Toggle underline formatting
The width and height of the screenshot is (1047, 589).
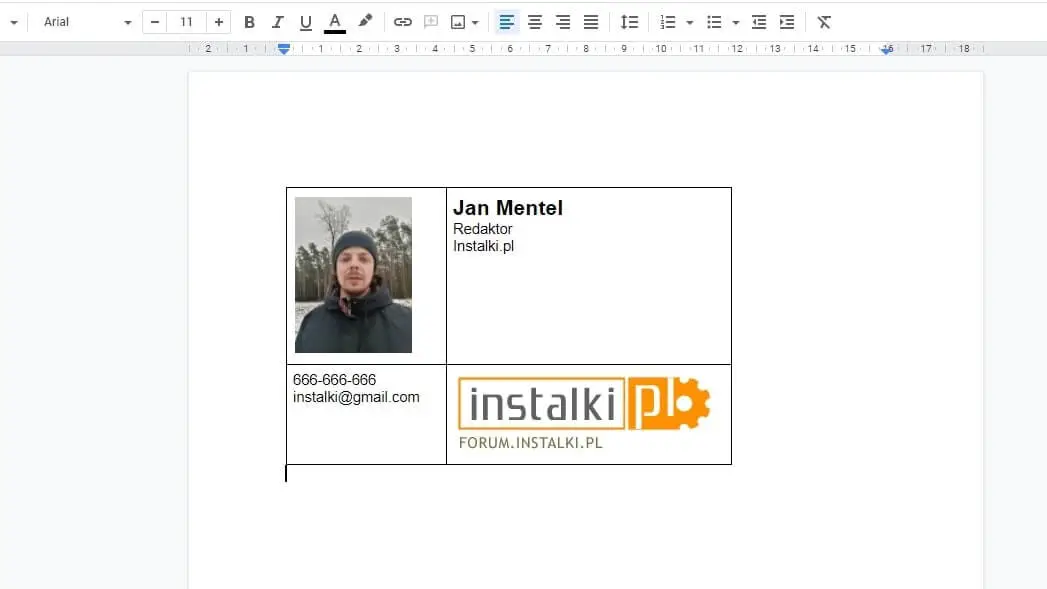coord(306,22)
